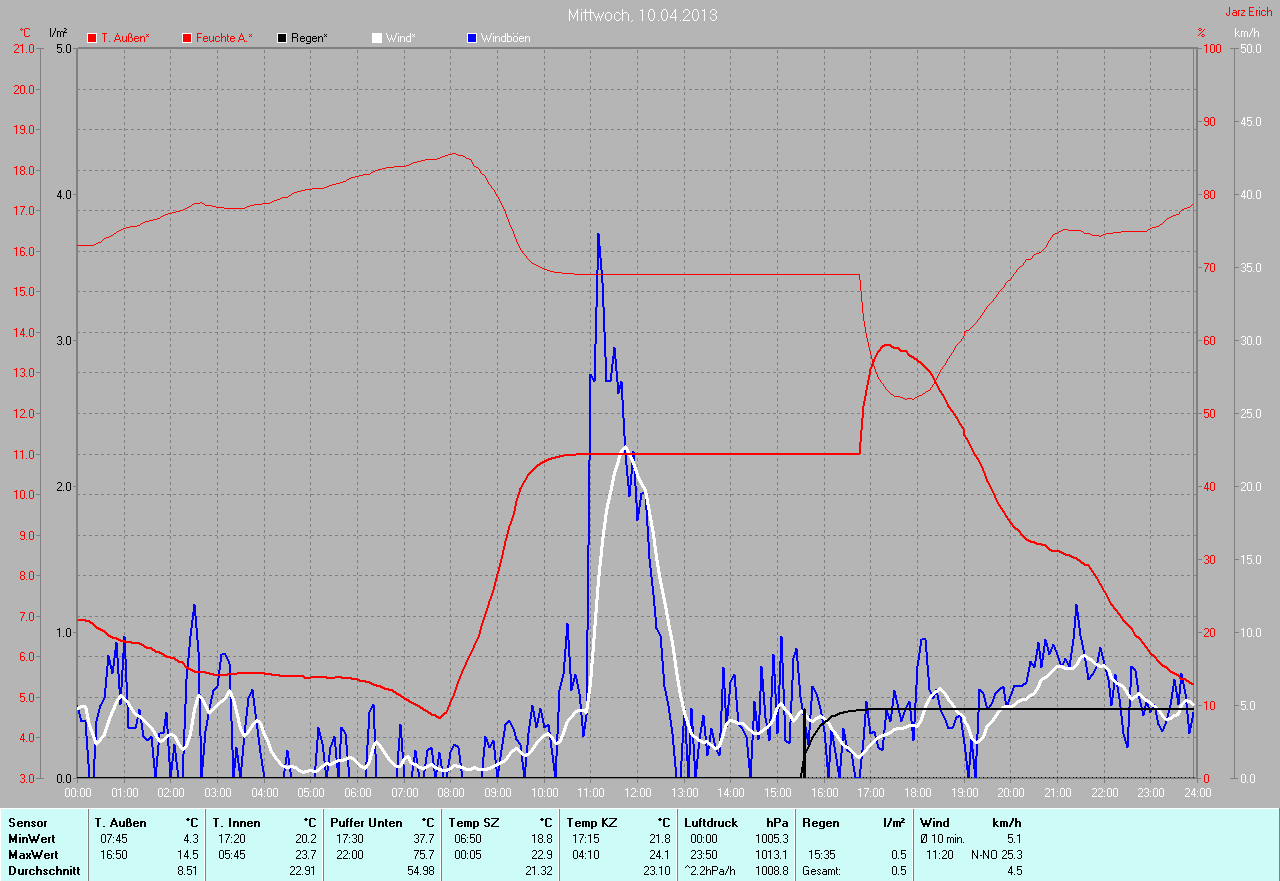Click the 'Gesamt:' rain total label
Image resolution: width=1280 pixels, height=881 pixels.
(x=821, y=871)
